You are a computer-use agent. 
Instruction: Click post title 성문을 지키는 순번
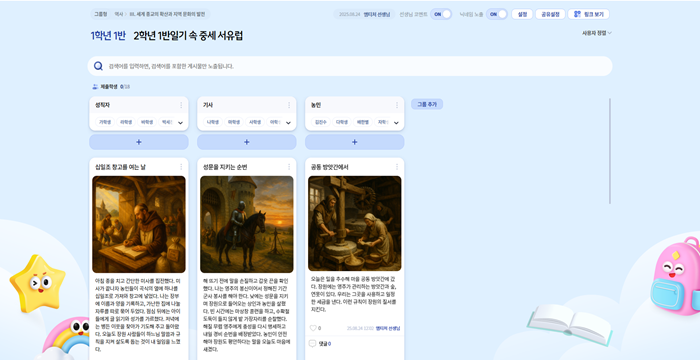[225, 167]
